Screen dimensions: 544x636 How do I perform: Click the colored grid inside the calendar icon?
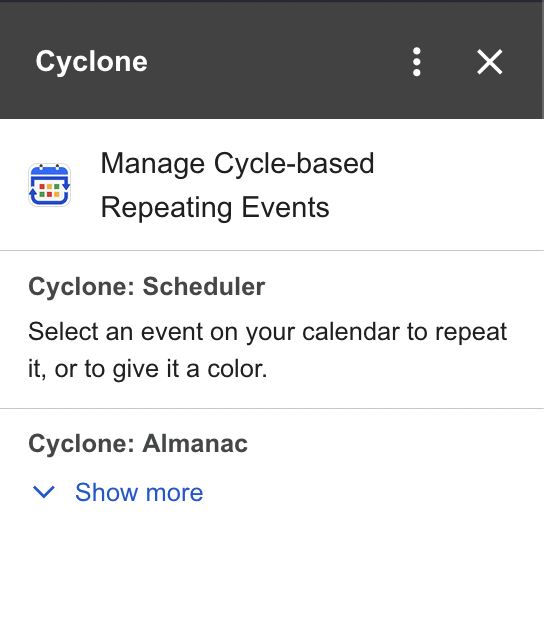click(49, 190)
